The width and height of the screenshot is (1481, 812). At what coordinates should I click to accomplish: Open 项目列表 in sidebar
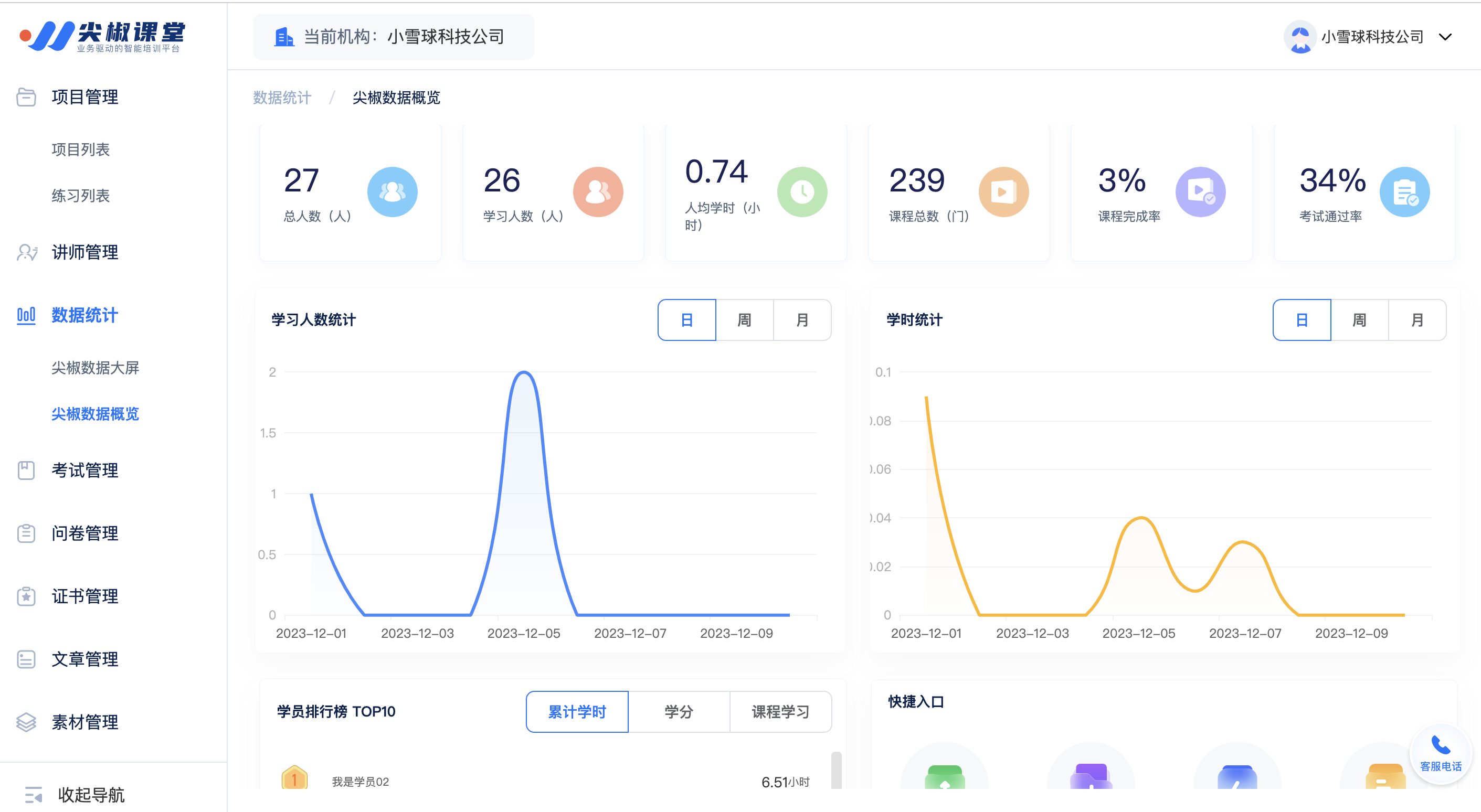(x=80, y=150)
